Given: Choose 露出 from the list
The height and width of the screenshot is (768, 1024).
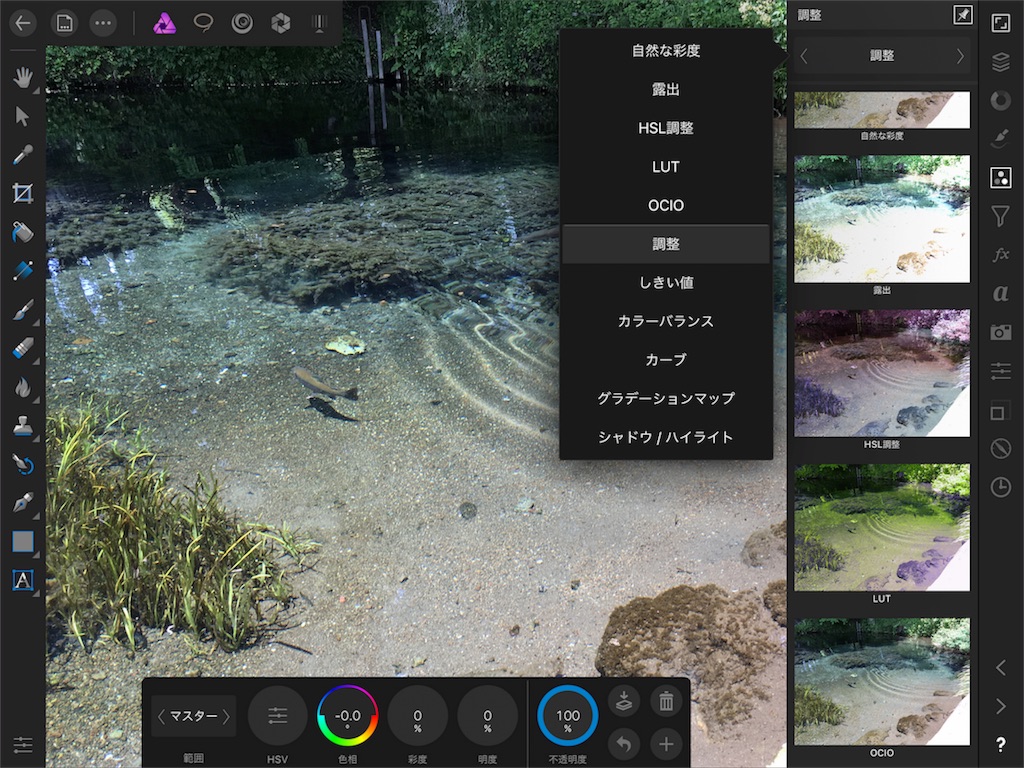Looking at the screenshot, I should (666, 89).
